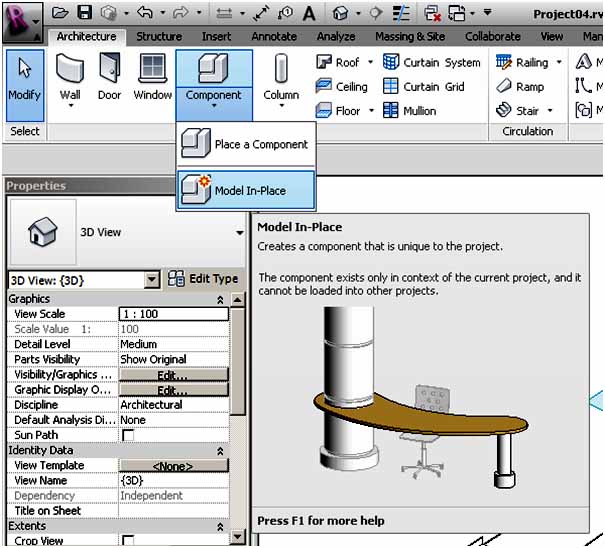Image resolution: width=605 pixels, height=548 pixels.
Task: Collapse the Identity Data section
Action: coord(219,451)
